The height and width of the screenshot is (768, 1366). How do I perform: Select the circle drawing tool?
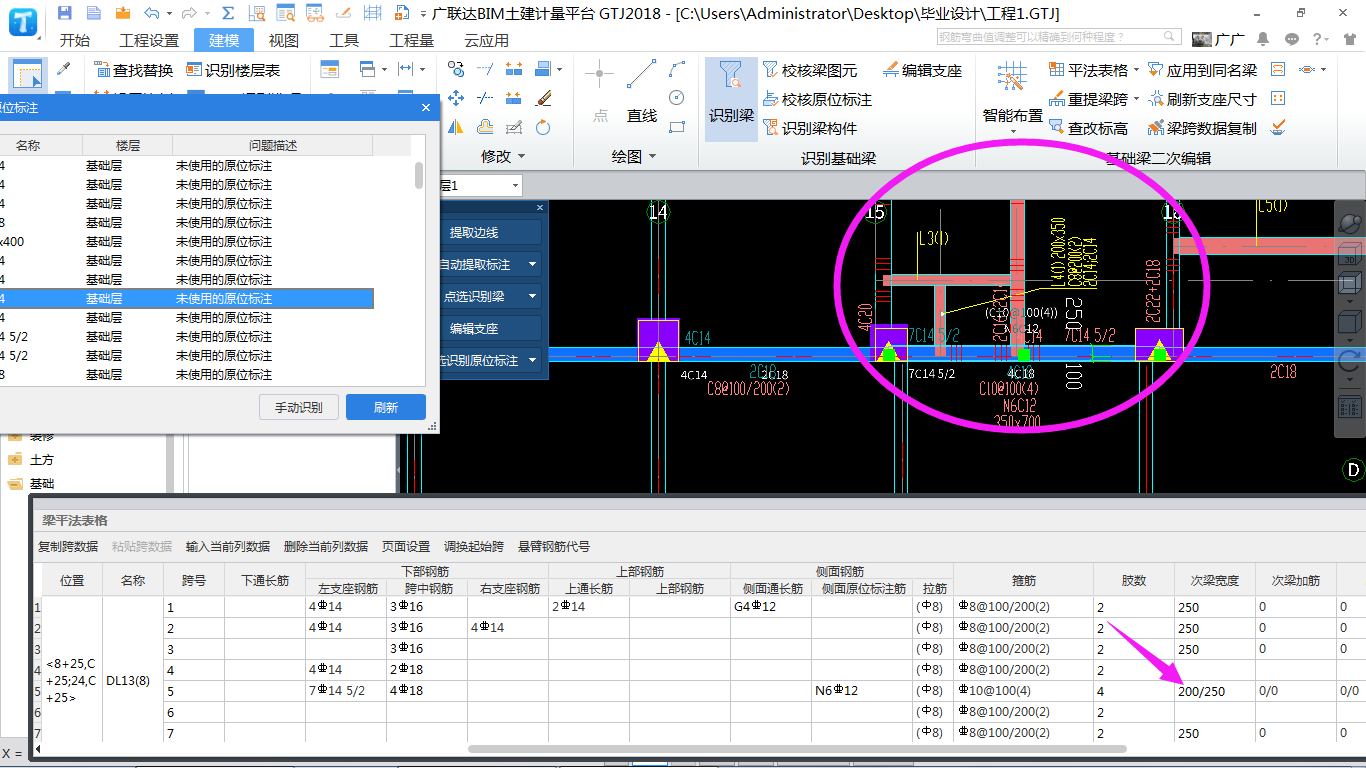click(677, 98)
